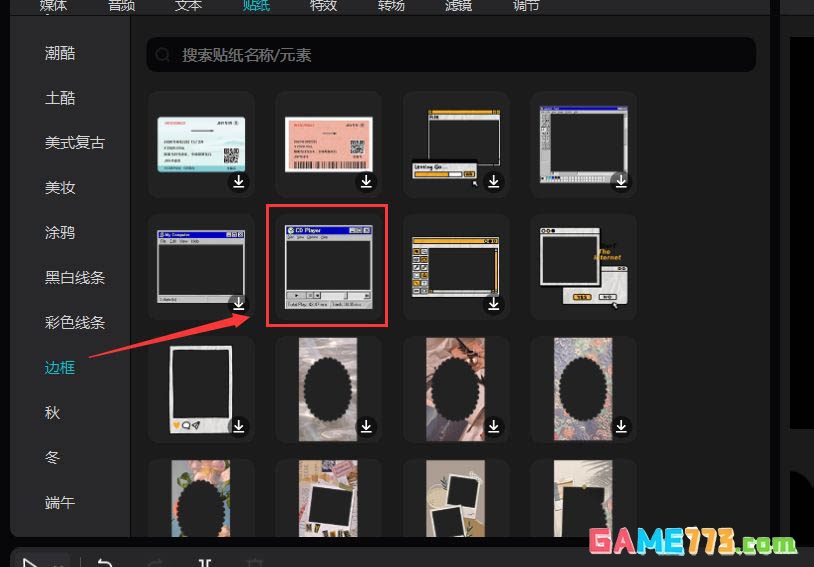Download the yellow retro tool-window frame

click(494, 304)
